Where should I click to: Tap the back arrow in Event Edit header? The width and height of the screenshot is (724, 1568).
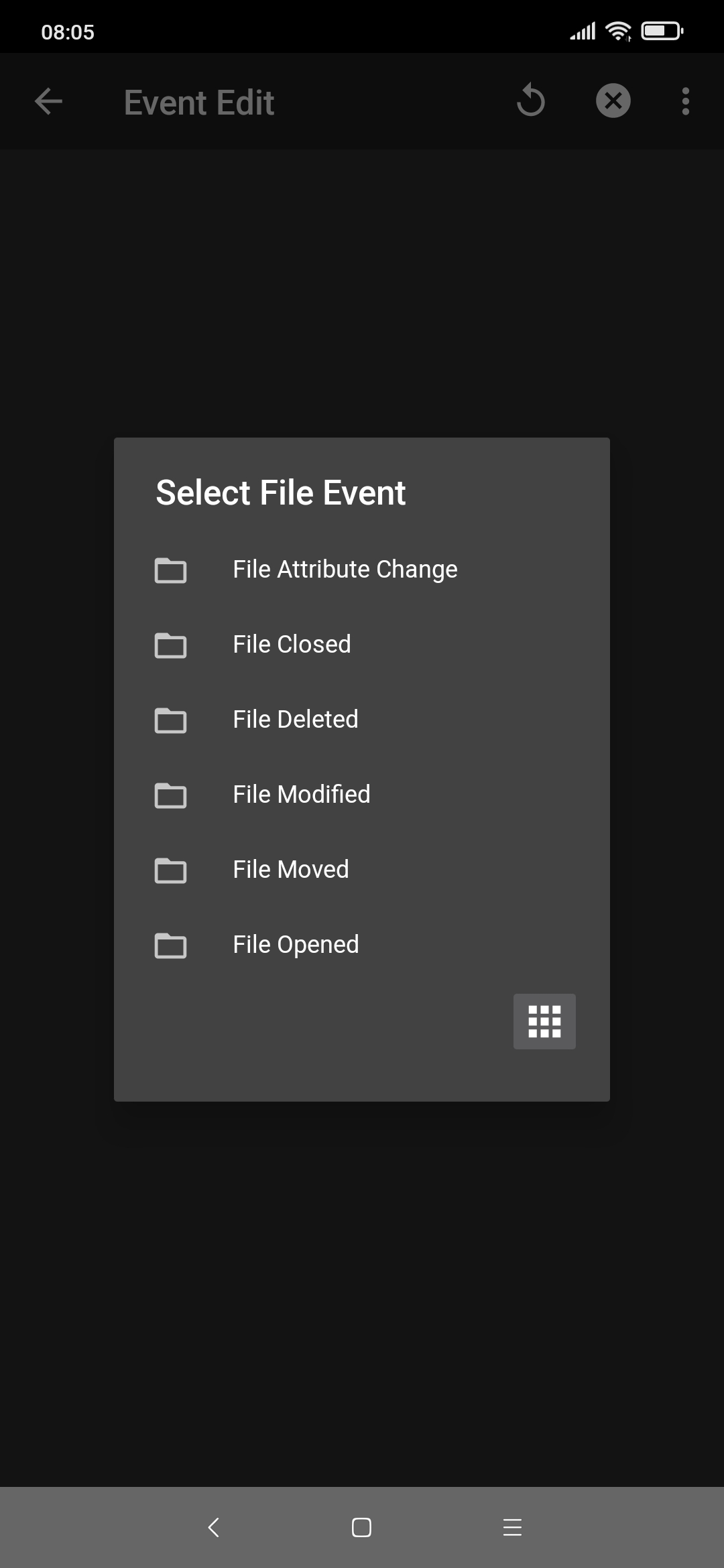pyautogui.click(x=48, y=102)
